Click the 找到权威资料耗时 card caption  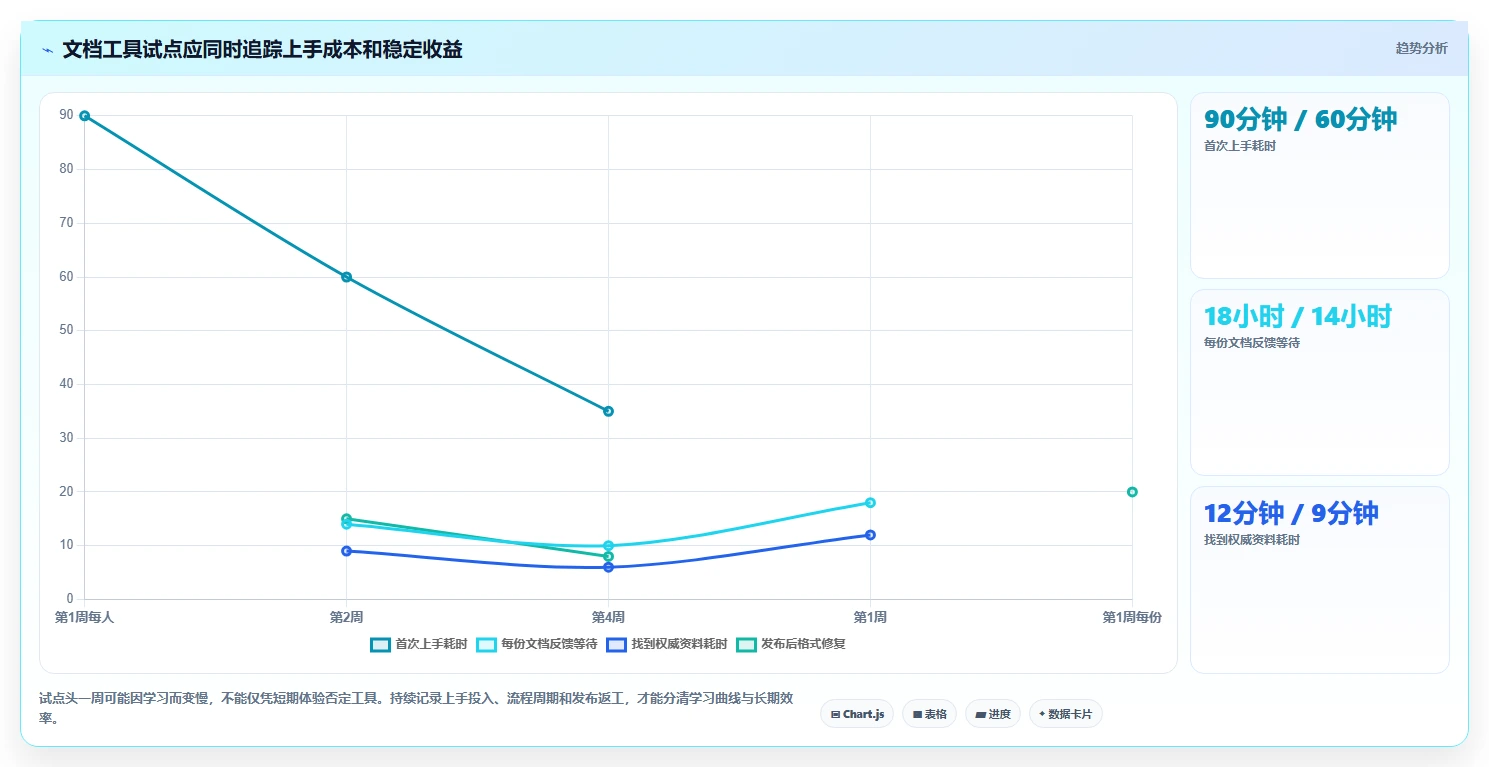(1252, 540)
